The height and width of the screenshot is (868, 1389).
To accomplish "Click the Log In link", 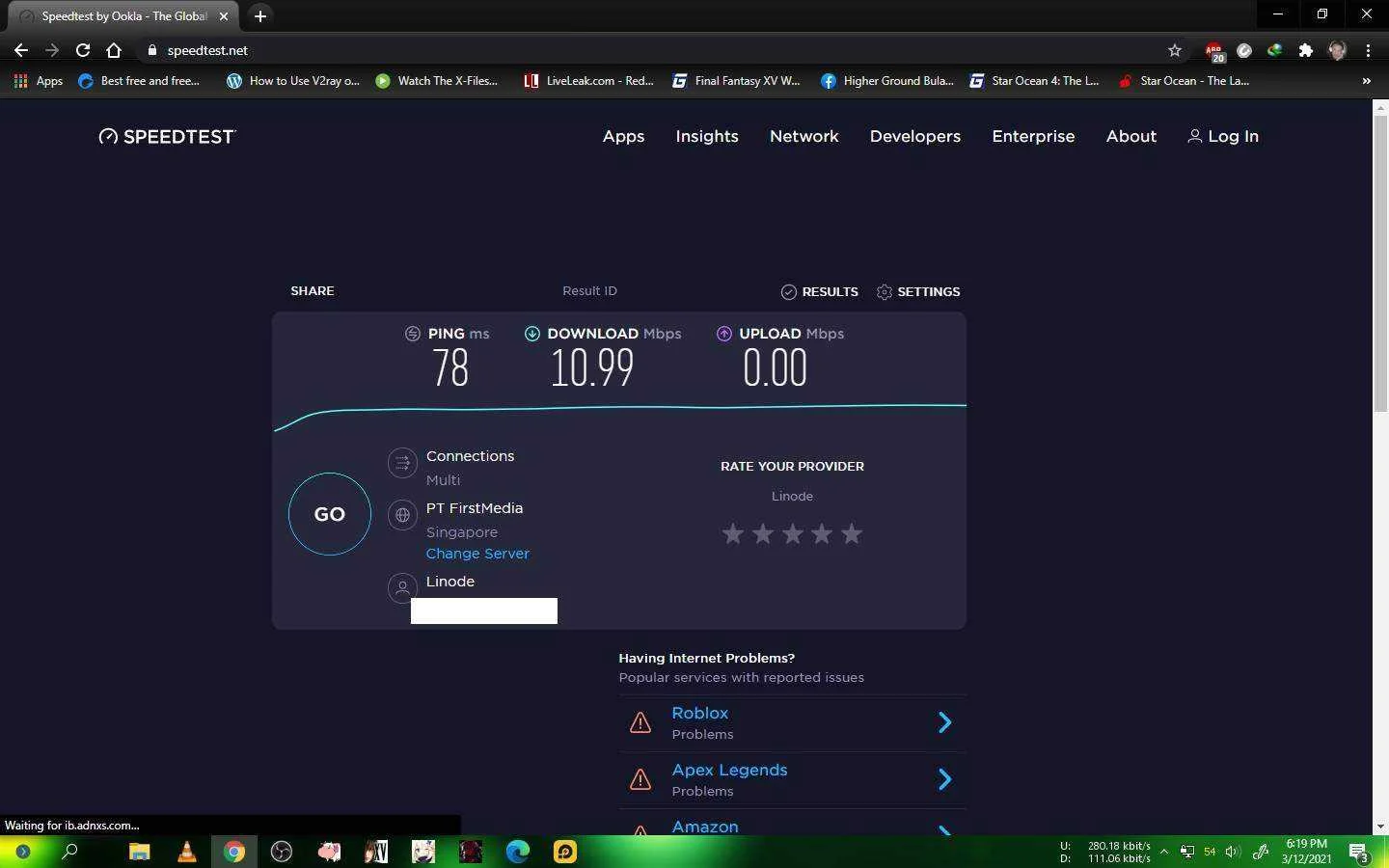I will pos(1223,137).
